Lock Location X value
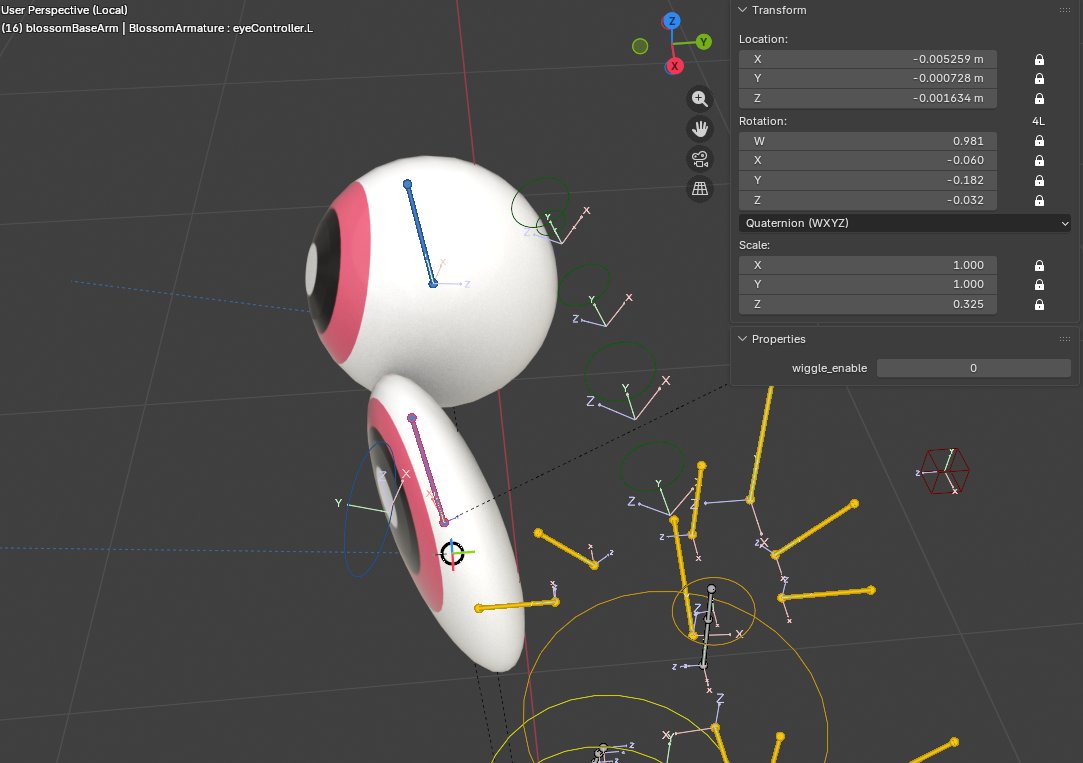 click(1039, 59)
